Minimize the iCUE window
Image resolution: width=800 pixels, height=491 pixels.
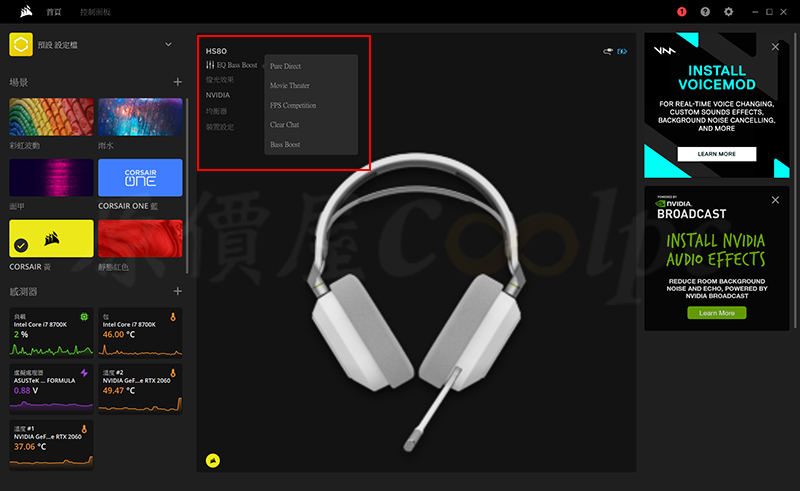point(755,12)
